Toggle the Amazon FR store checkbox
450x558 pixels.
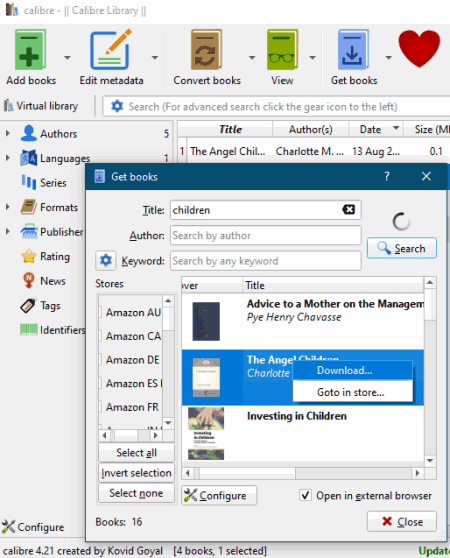100,407
